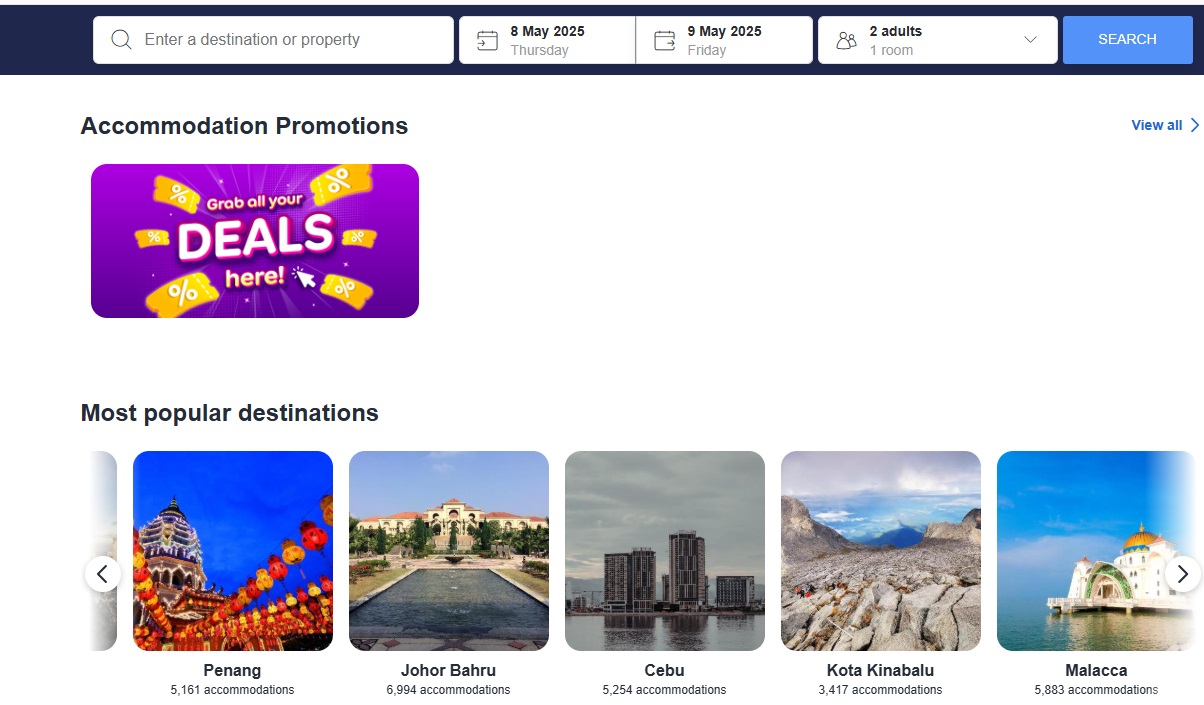Click the destination or property search field
The image size is (1204, 705).
[290, 40]
